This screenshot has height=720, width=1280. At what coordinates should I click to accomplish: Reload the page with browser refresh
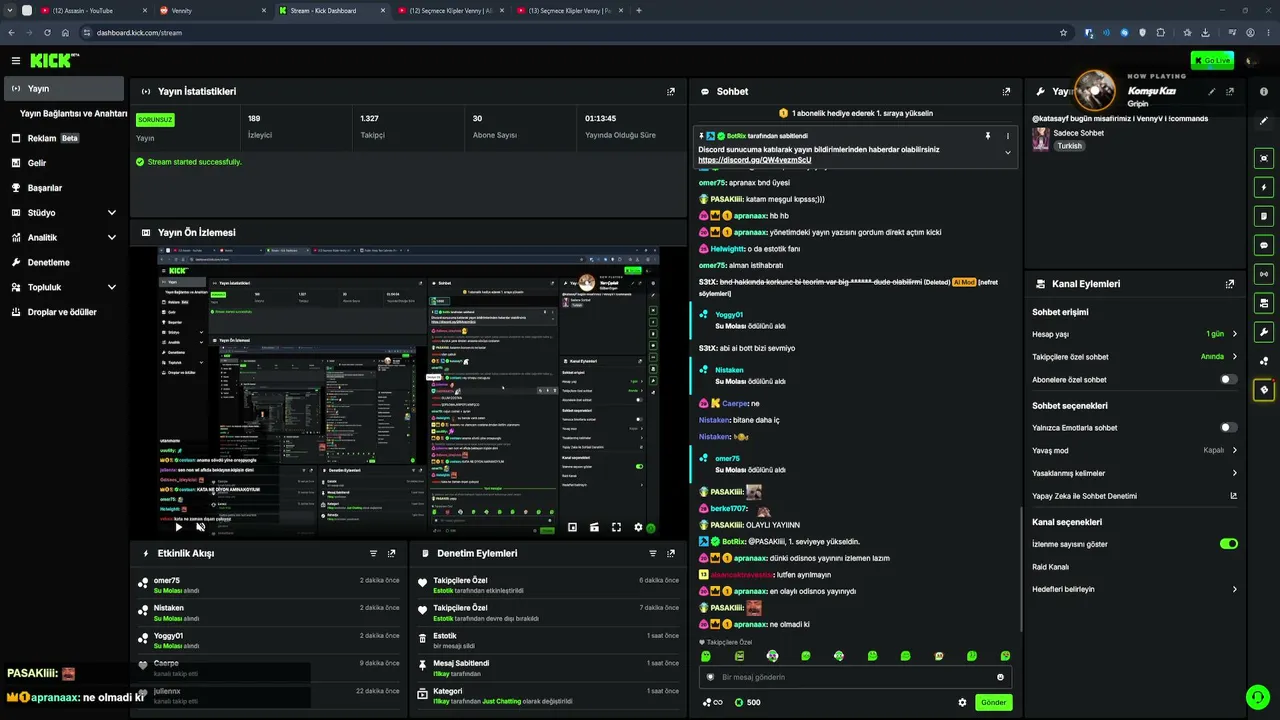click(x=47, y=33)
